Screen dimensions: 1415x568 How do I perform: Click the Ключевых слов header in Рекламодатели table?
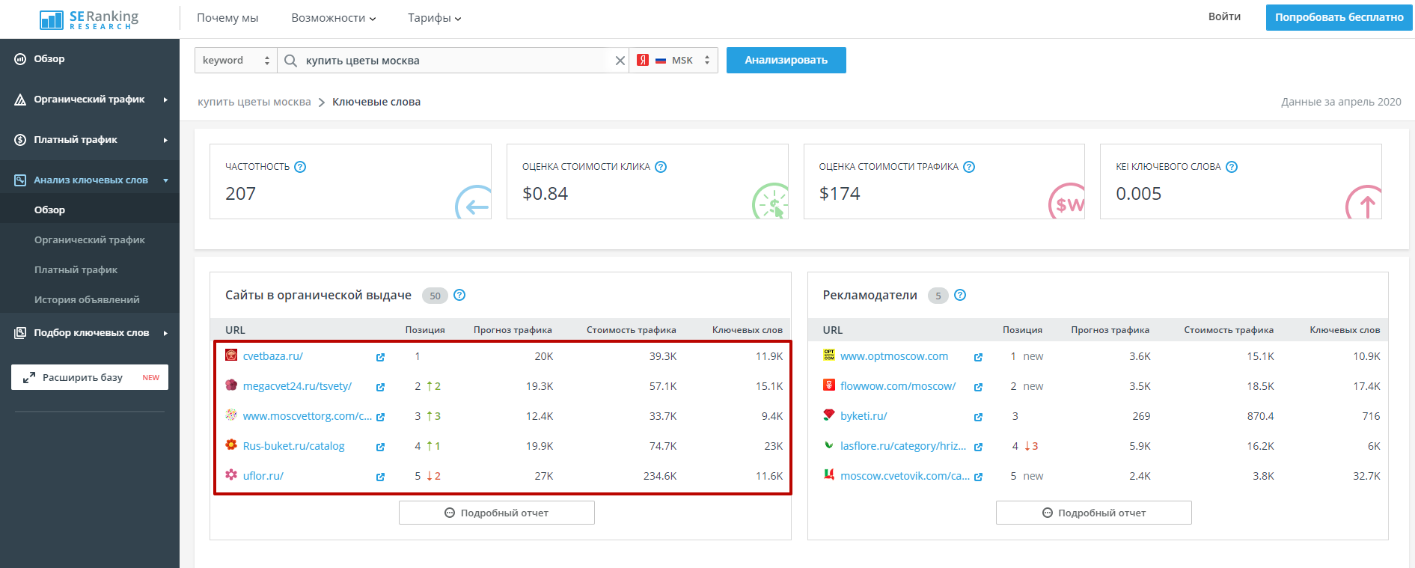tap(1345, 330)
